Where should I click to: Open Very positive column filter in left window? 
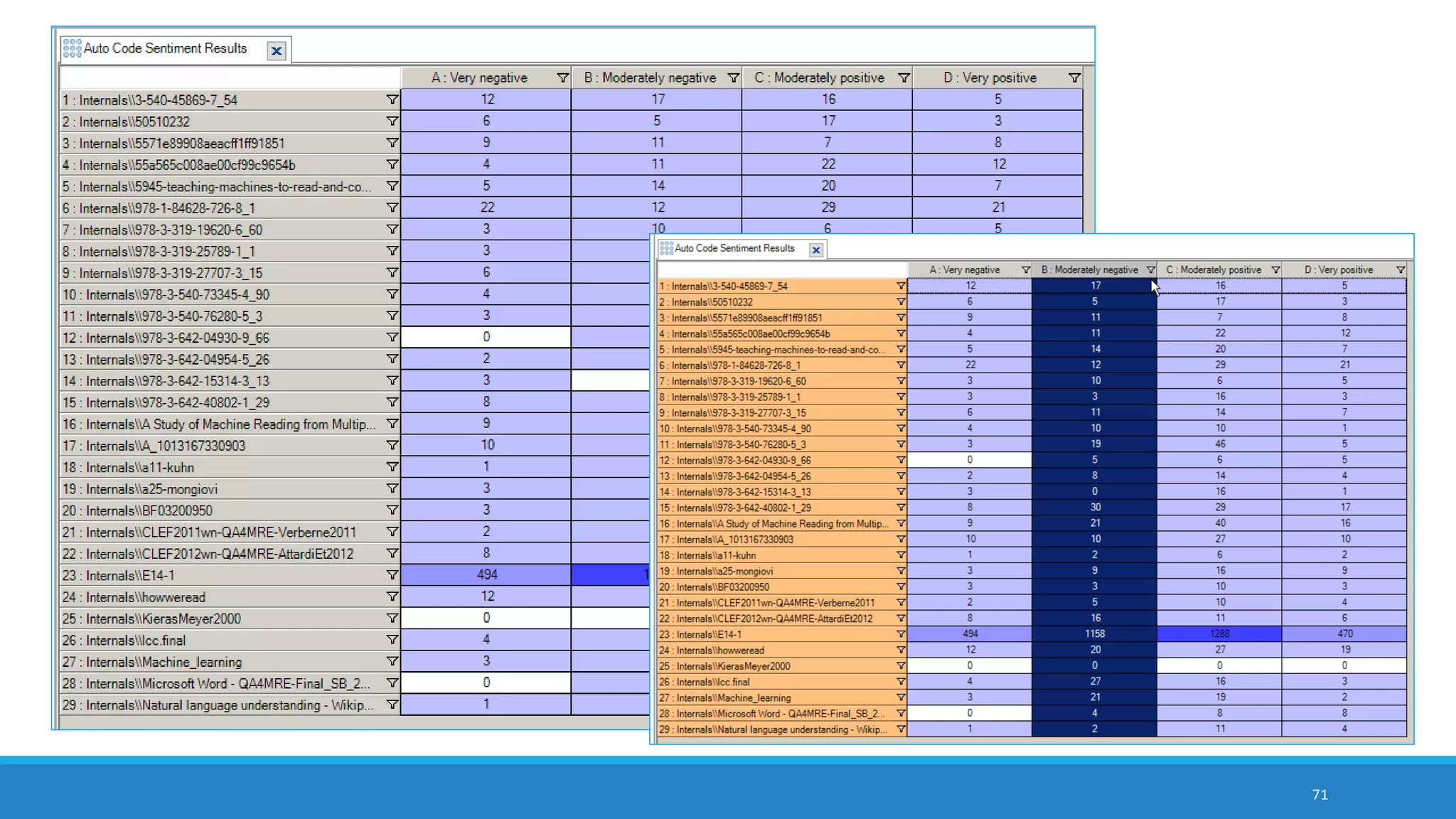pyautogui.click(x=1074, y=77)
